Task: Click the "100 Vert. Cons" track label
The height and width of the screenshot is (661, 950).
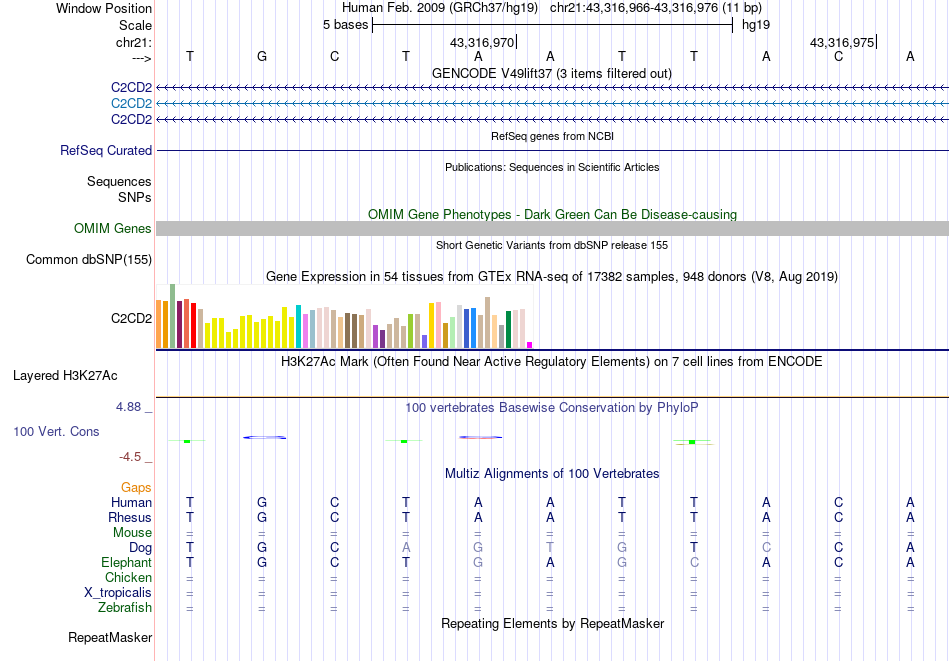Action: coord(56,431)
